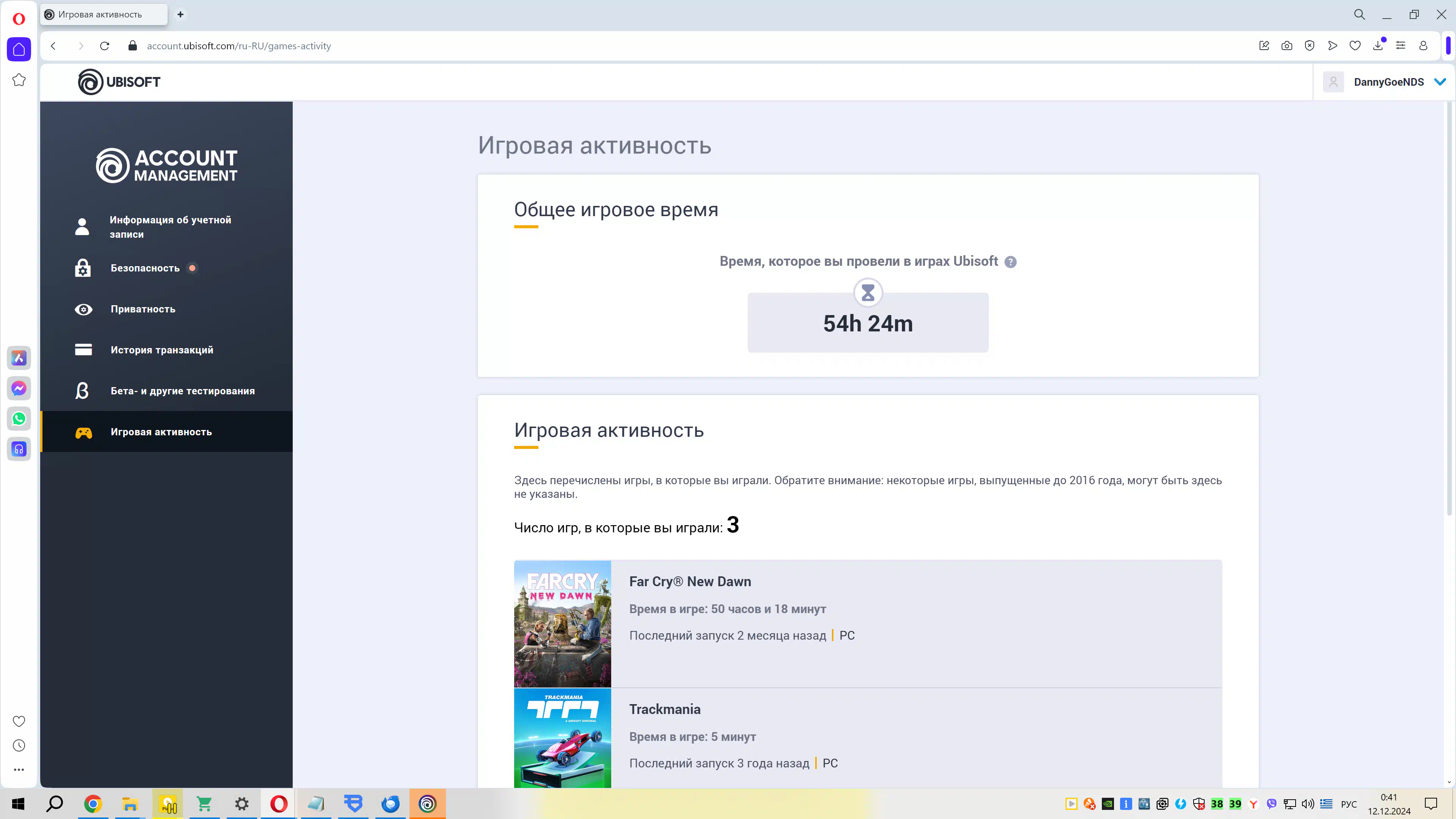Image resolution: width=1456 pixels, height=819 pixels.
Task: Open downloads icon in toolbar
Action: tap(1378, 46)
